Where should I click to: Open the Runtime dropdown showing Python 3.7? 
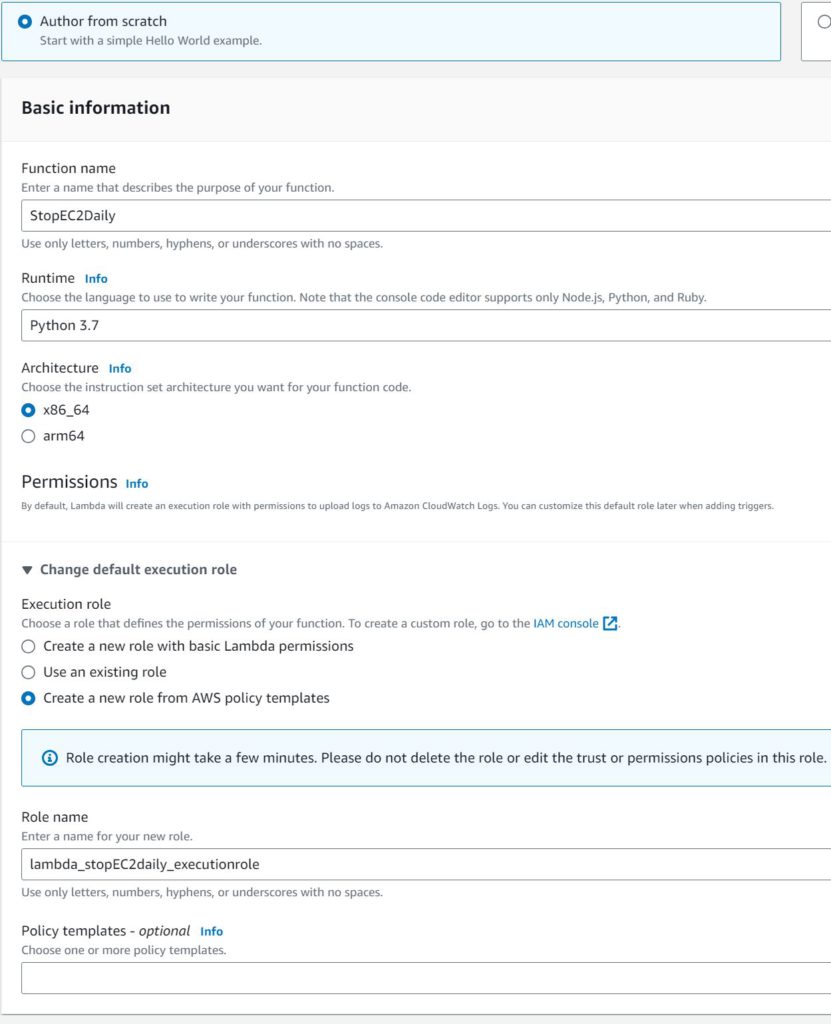point(426,325)
